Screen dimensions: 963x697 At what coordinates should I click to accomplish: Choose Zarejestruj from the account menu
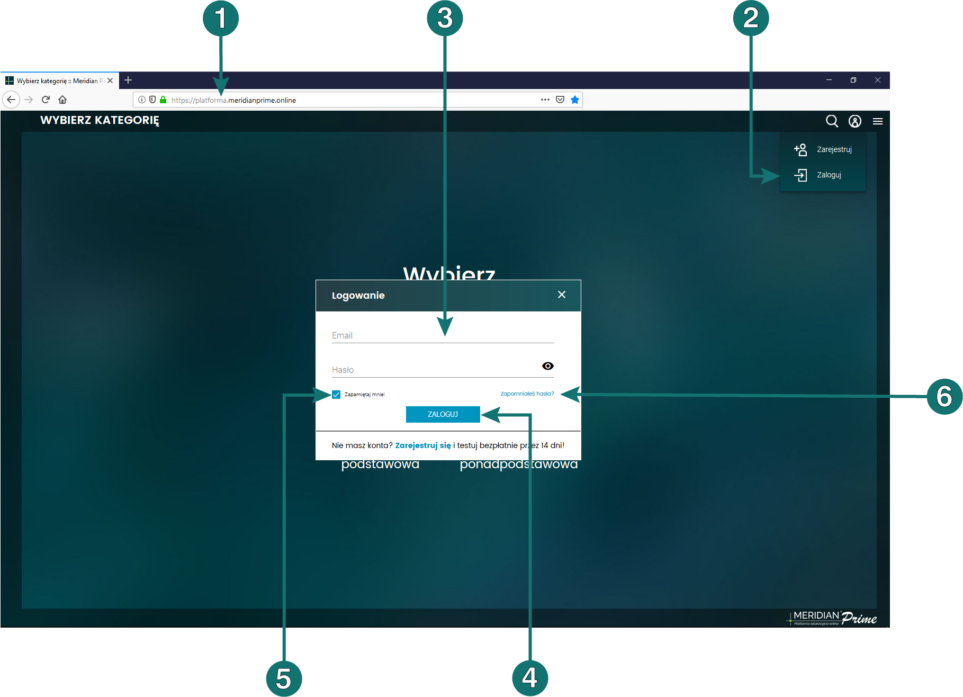click(823, 149)
